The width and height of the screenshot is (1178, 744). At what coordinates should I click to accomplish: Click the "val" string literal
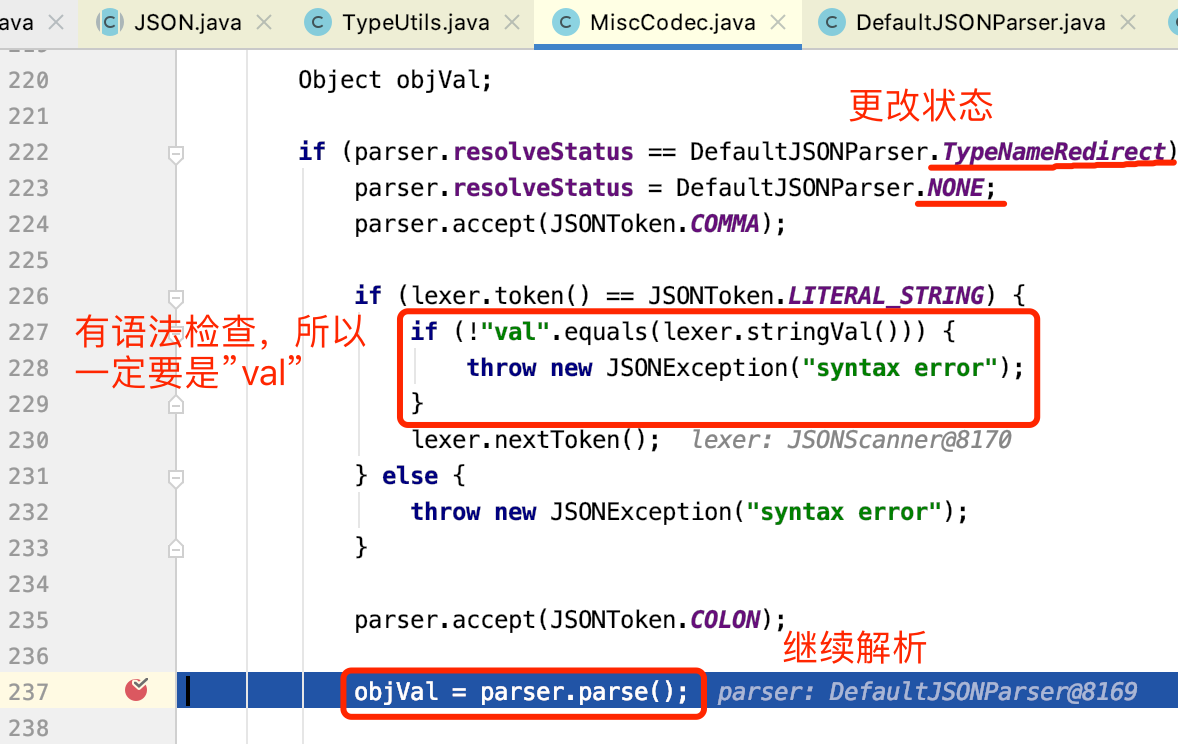pyautogui.click(x=515, y=331)
